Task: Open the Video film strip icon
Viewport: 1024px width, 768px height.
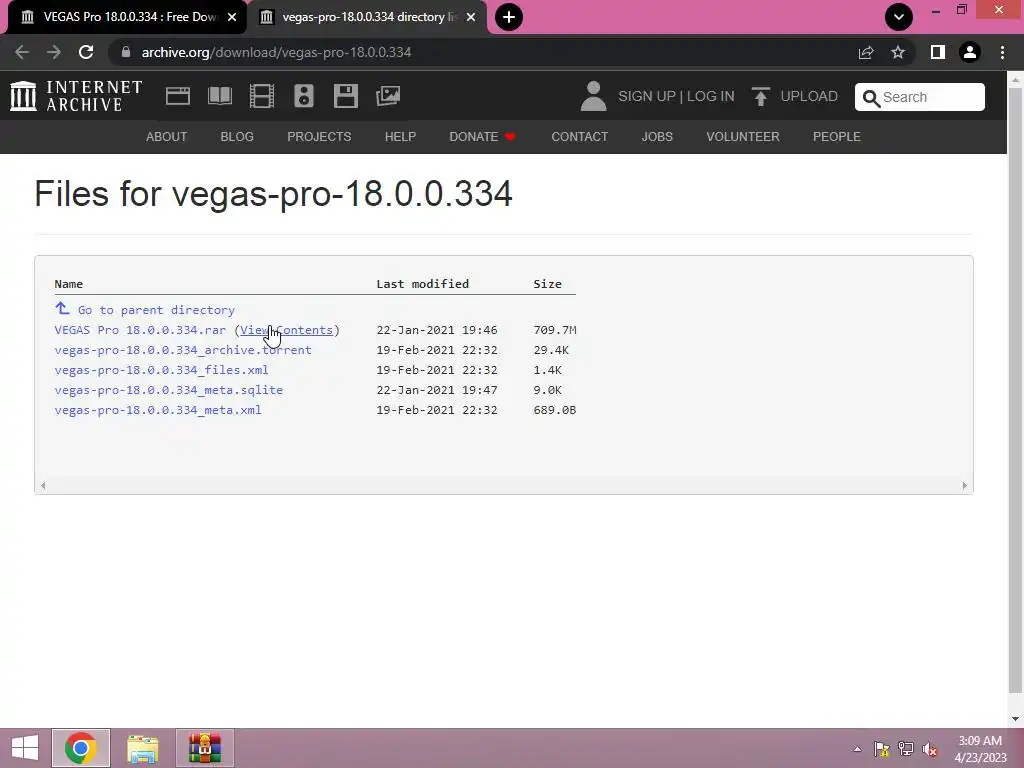Action: (262, 96)
